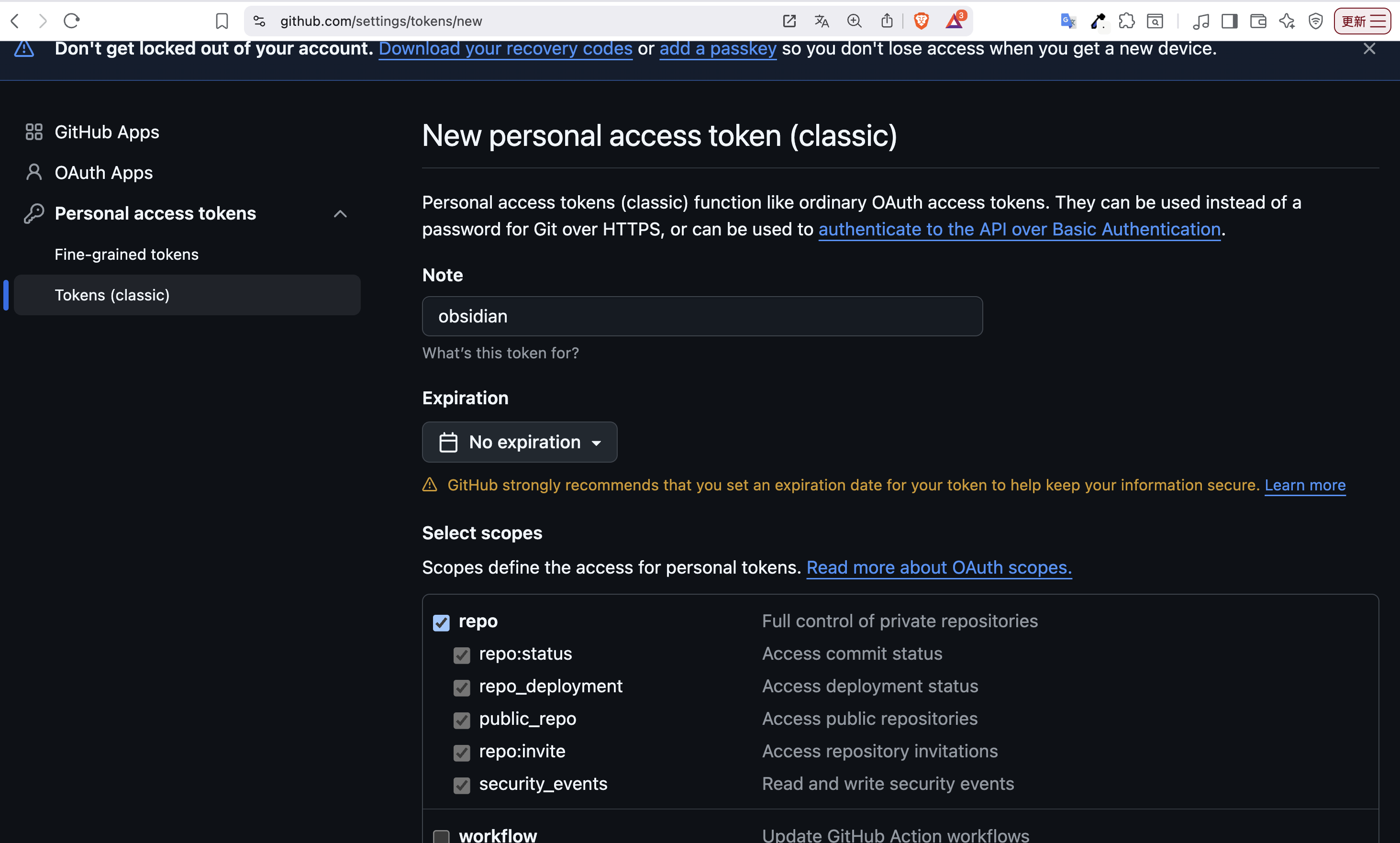Open the browser update menu button

point(1362,21)
